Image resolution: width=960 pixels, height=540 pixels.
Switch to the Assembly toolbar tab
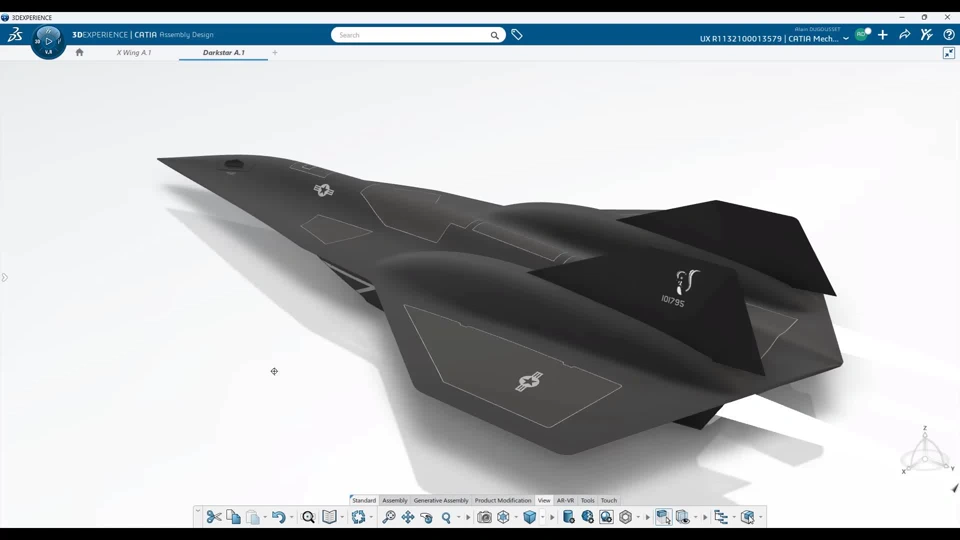coord(395,500)
